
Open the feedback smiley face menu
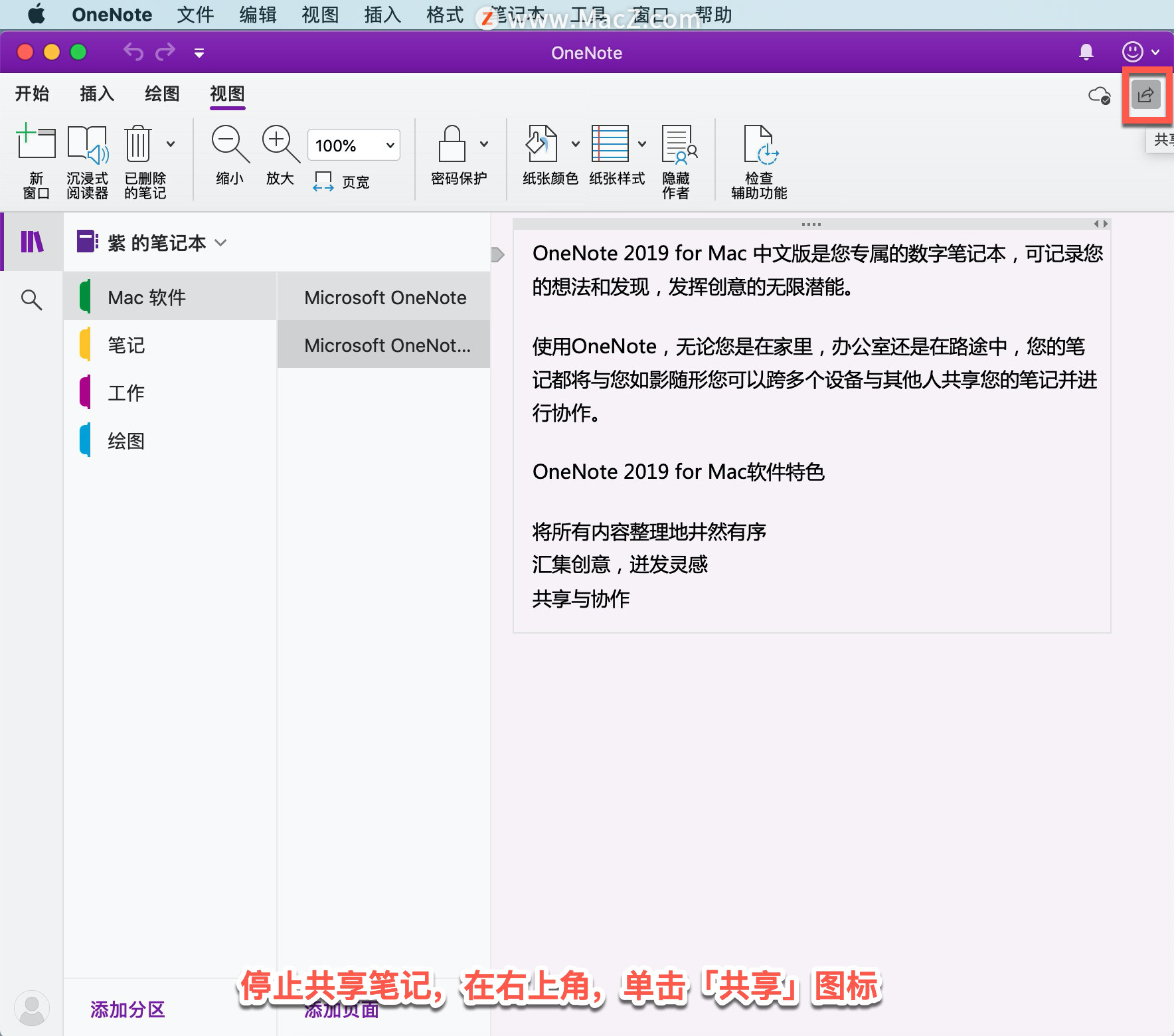[x=1140, y=52]
